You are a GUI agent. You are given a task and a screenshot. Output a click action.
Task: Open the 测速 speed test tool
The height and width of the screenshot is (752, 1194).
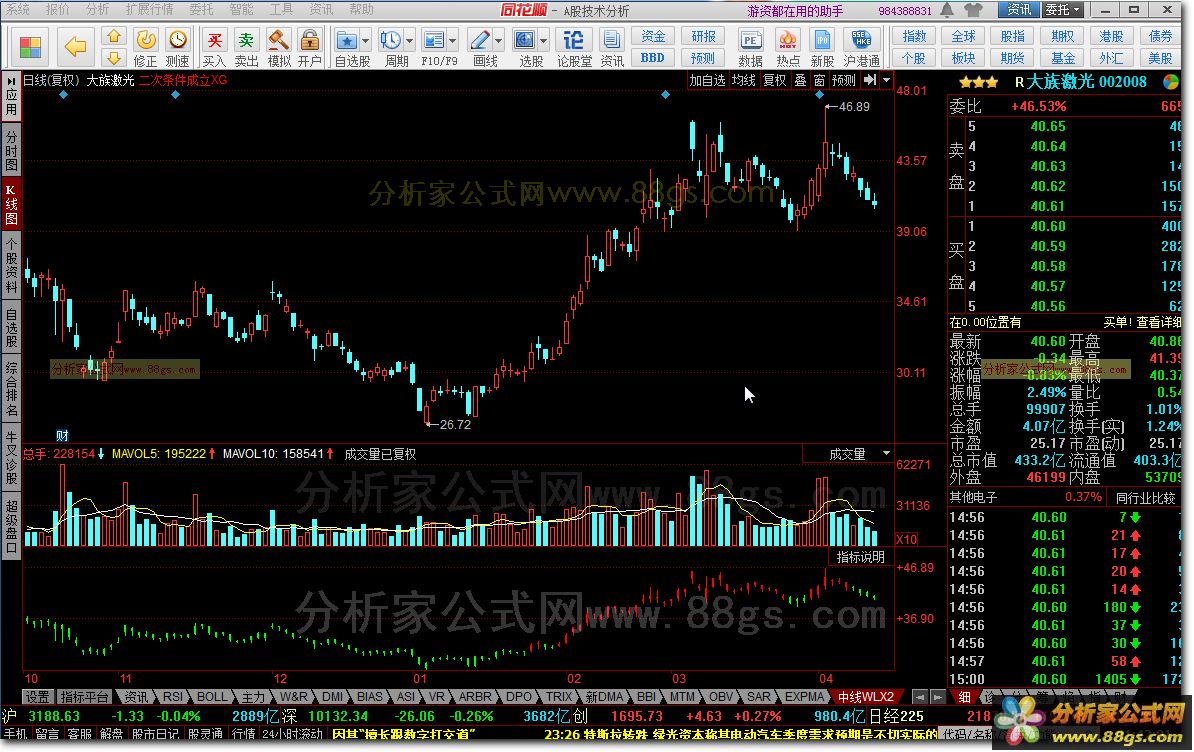[x=177, y=47]
